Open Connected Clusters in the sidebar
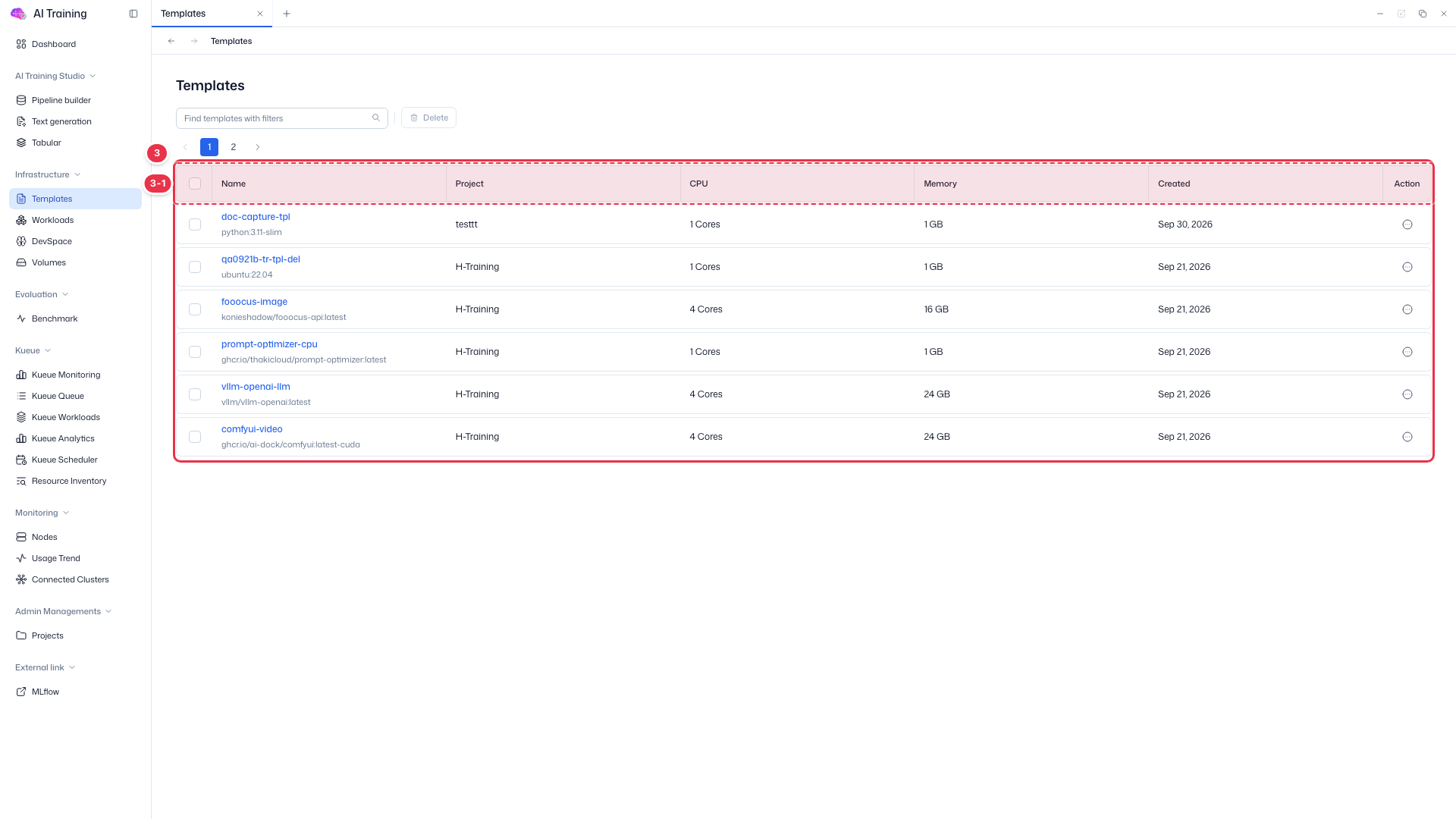This screenshot has height=819, width=1456. 70,579
